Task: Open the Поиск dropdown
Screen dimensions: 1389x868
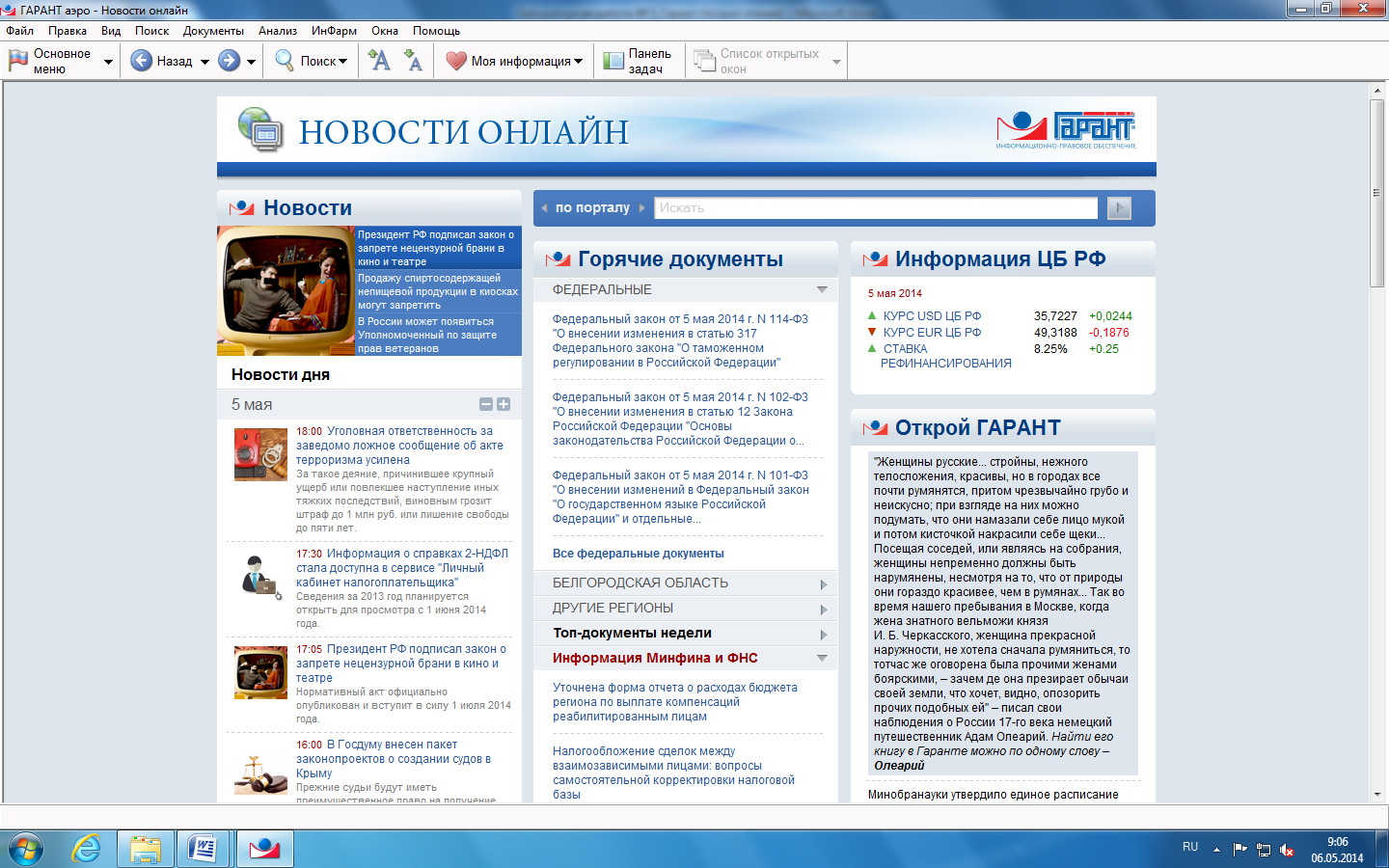Action: tap(343, 62)
